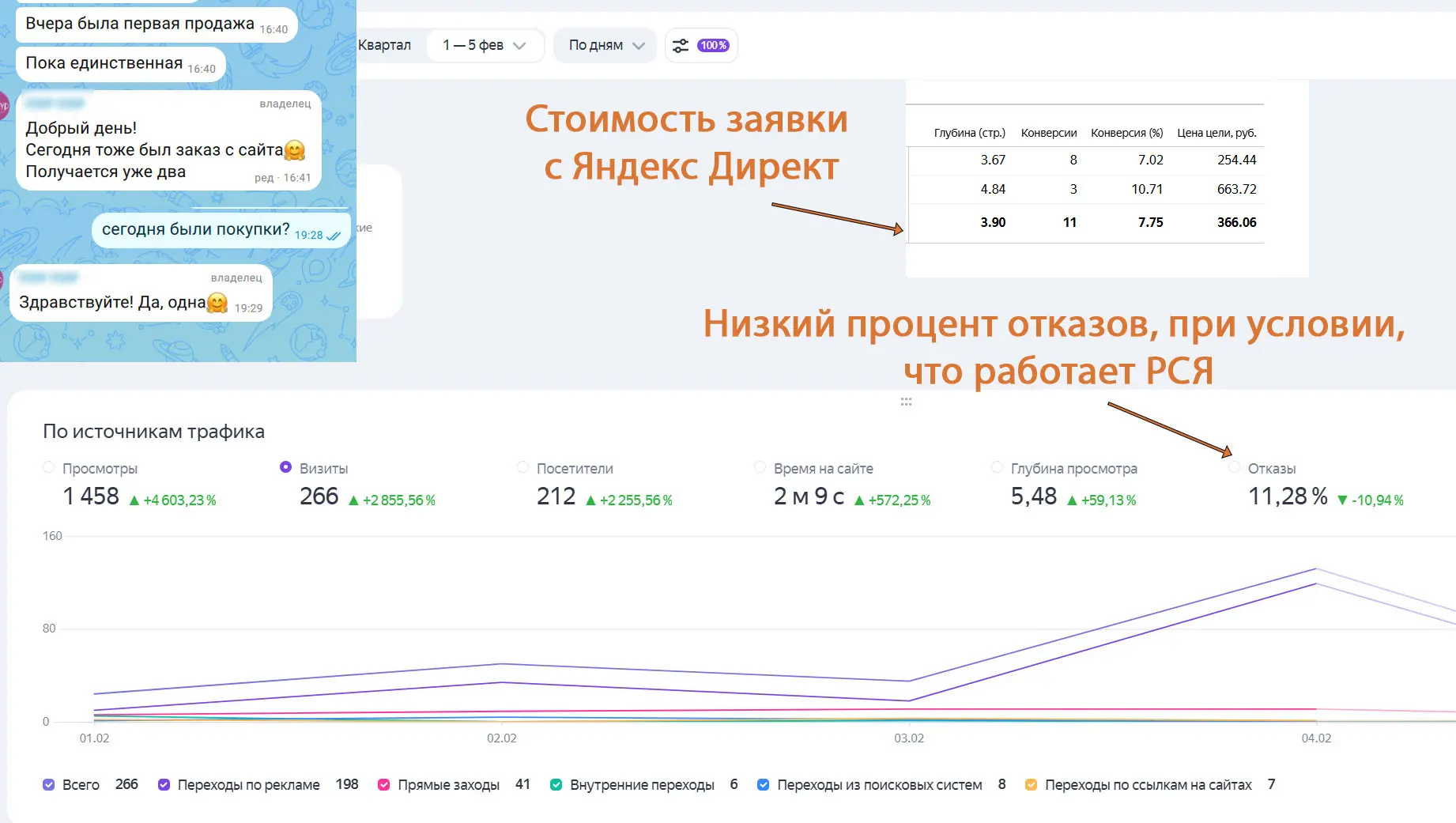The image size is (1456, 823).
Task: Select the Время на сайте radio button
Action: (x=760, y=467)
